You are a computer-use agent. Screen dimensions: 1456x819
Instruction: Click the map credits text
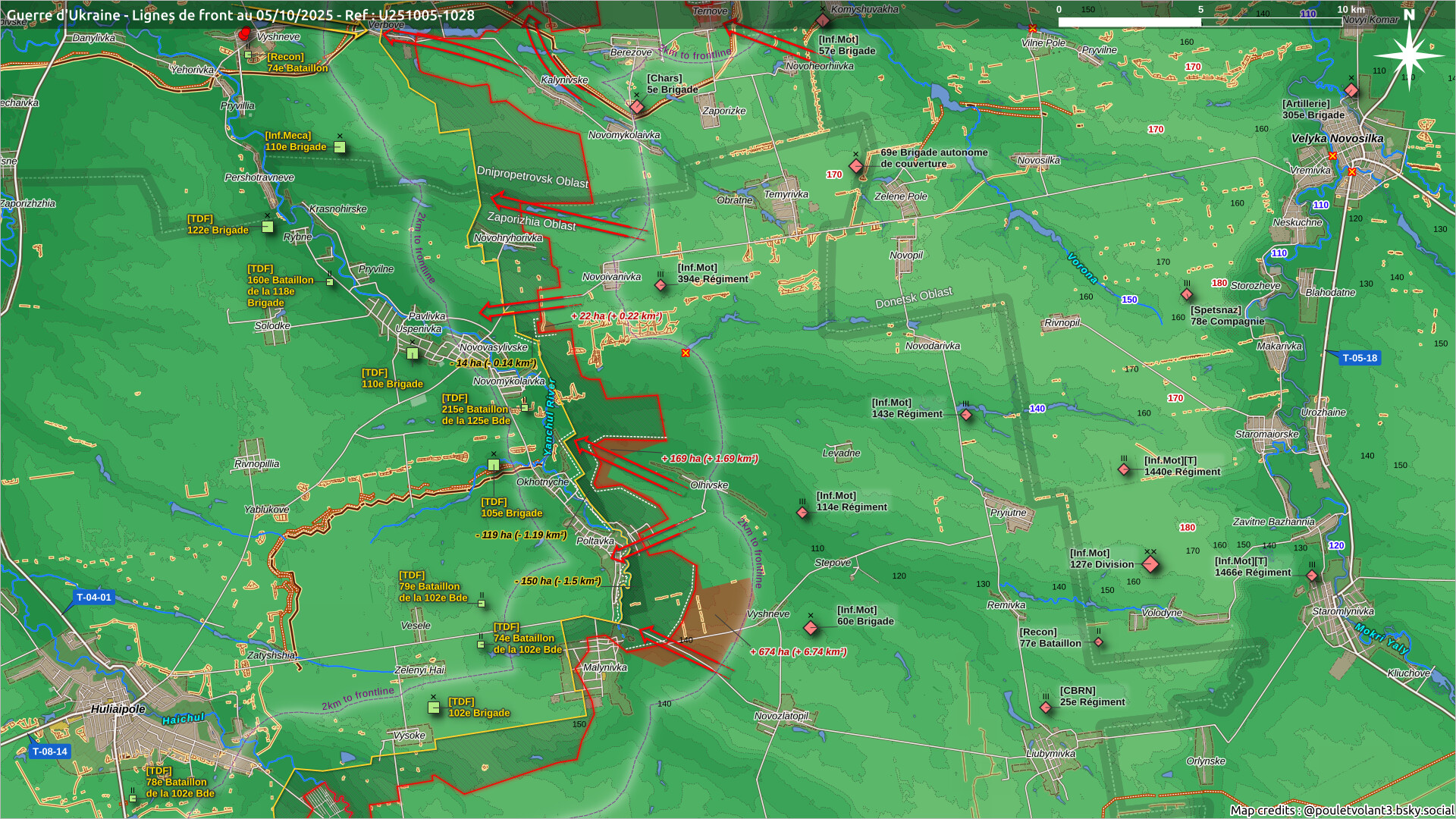1341,810
